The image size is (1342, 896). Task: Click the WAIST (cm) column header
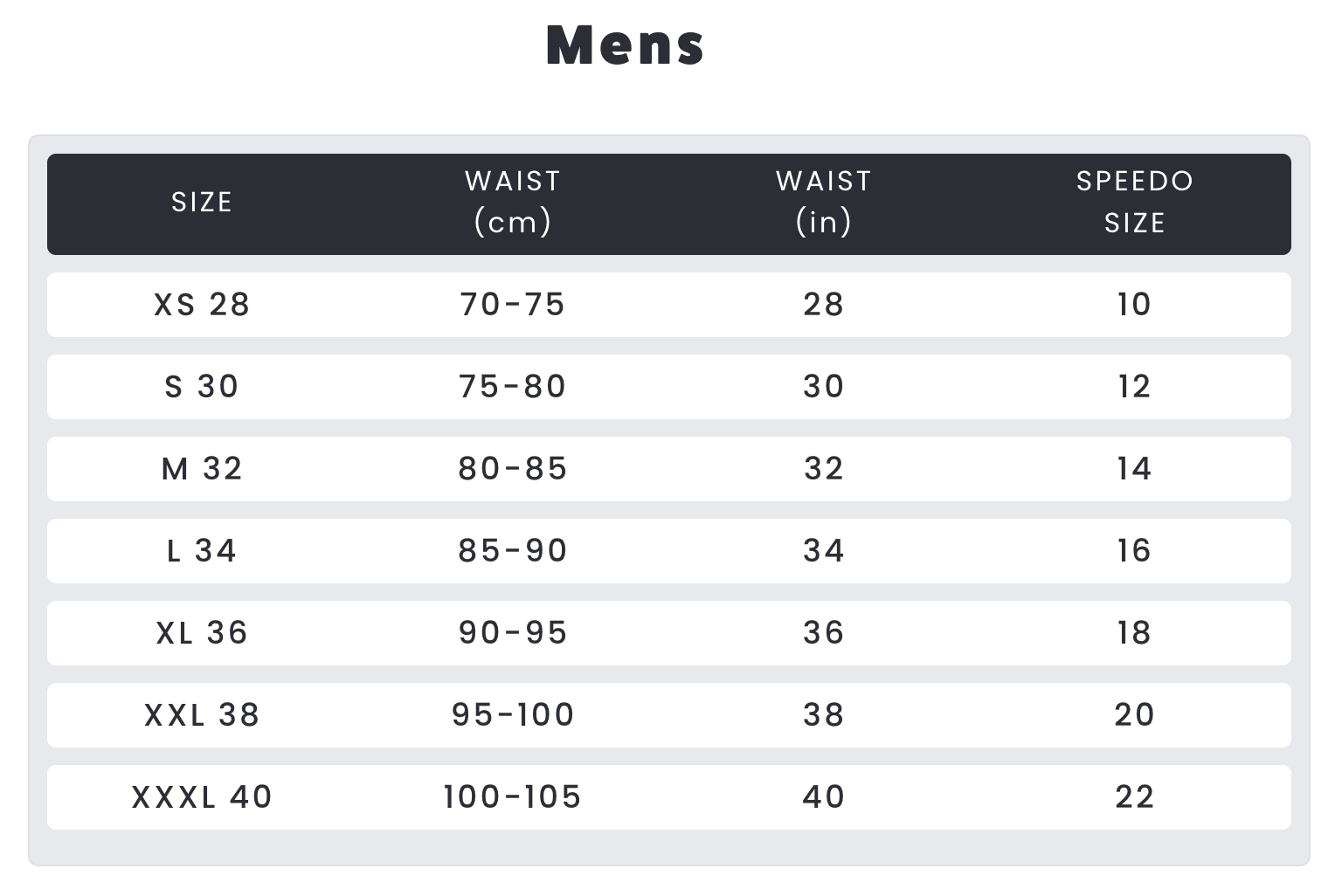513,202
